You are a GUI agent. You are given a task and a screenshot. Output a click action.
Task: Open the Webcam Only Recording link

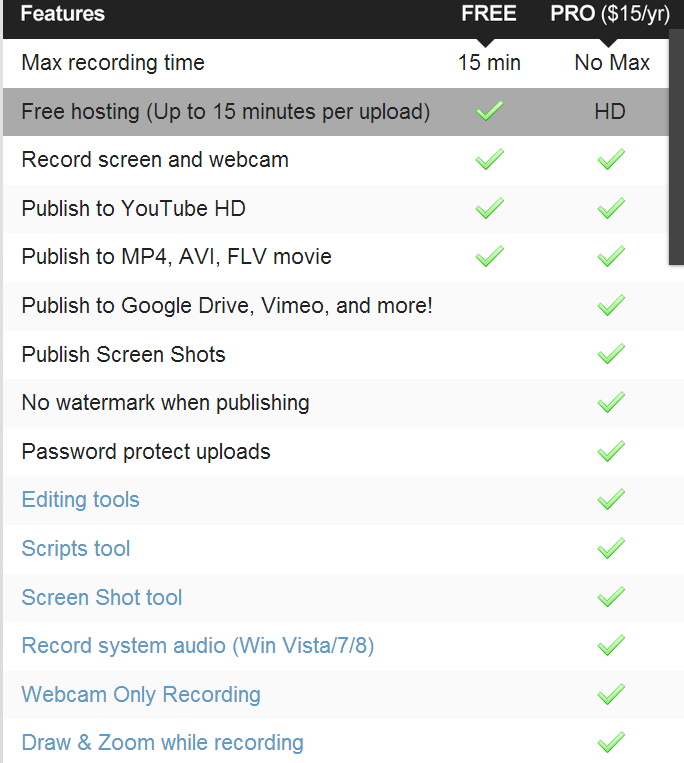point(141,694)
